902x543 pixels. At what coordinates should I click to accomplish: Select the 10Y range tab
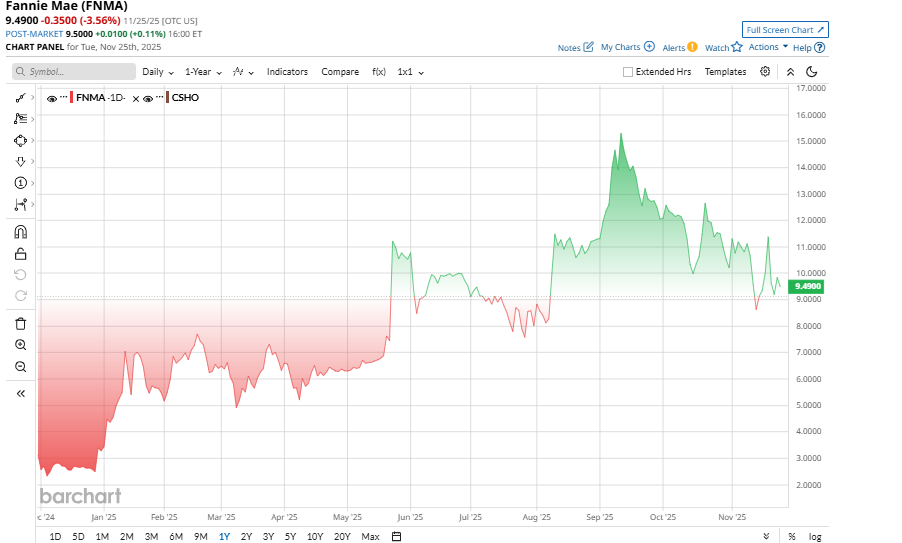pyautogui.click(x=315, y=536)
